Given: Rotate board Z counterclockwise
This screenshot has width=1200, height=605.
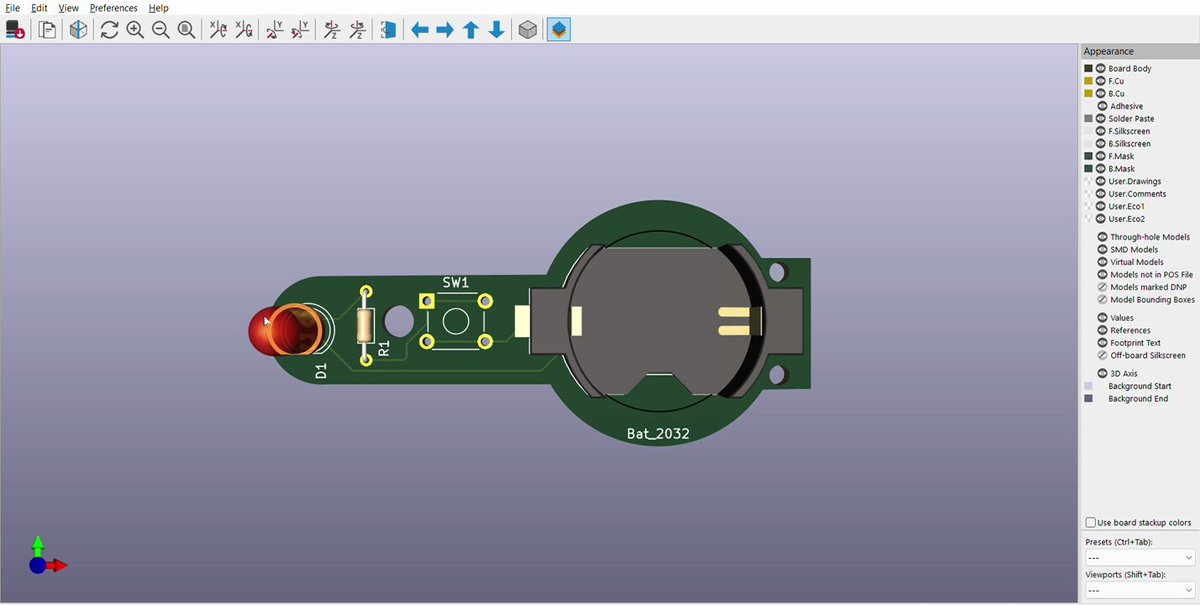Looking at the screenshot, I should coord(357,30).
